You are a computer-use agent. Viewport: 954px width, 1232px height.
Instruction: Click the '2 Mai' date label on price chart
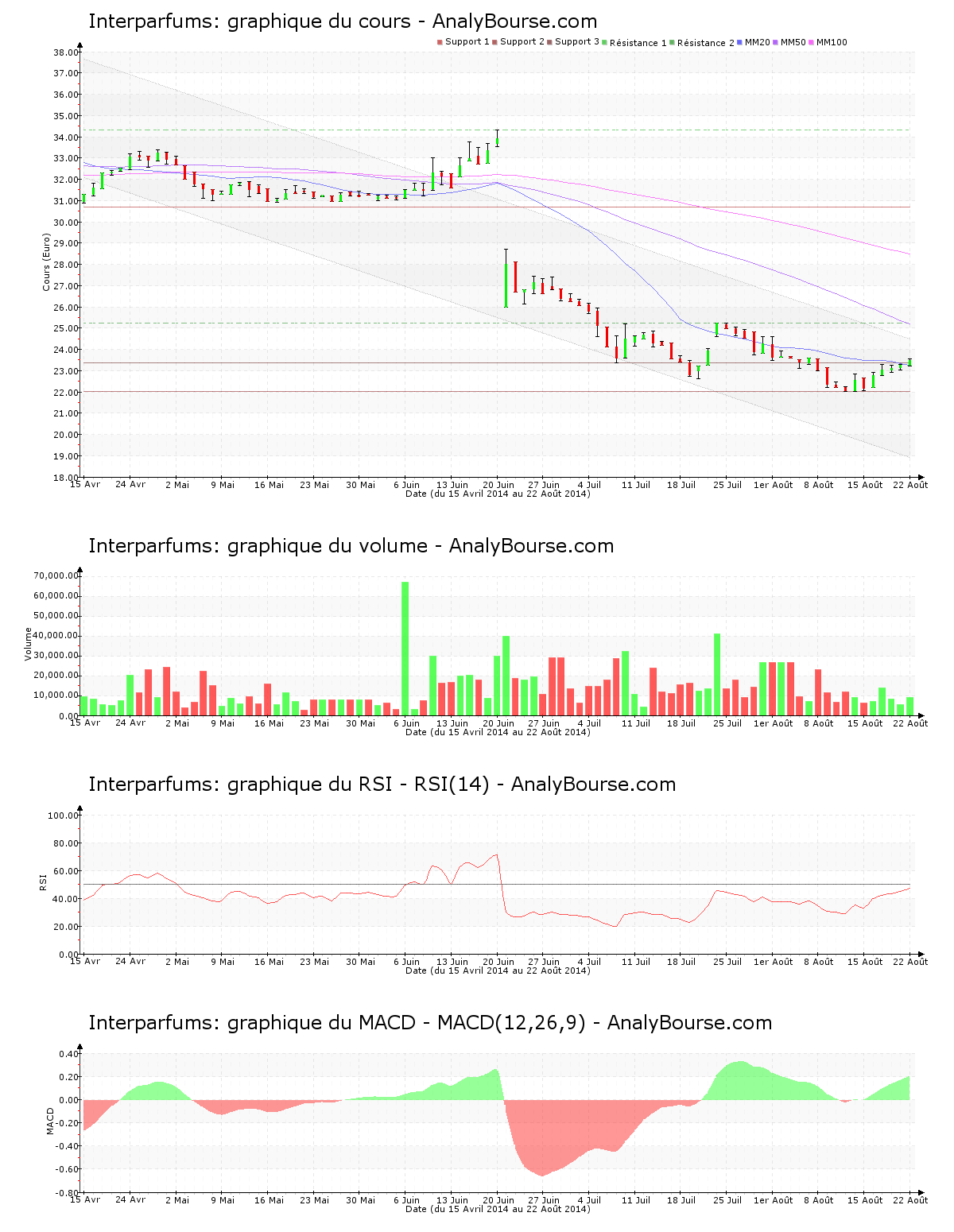(177, 485)
